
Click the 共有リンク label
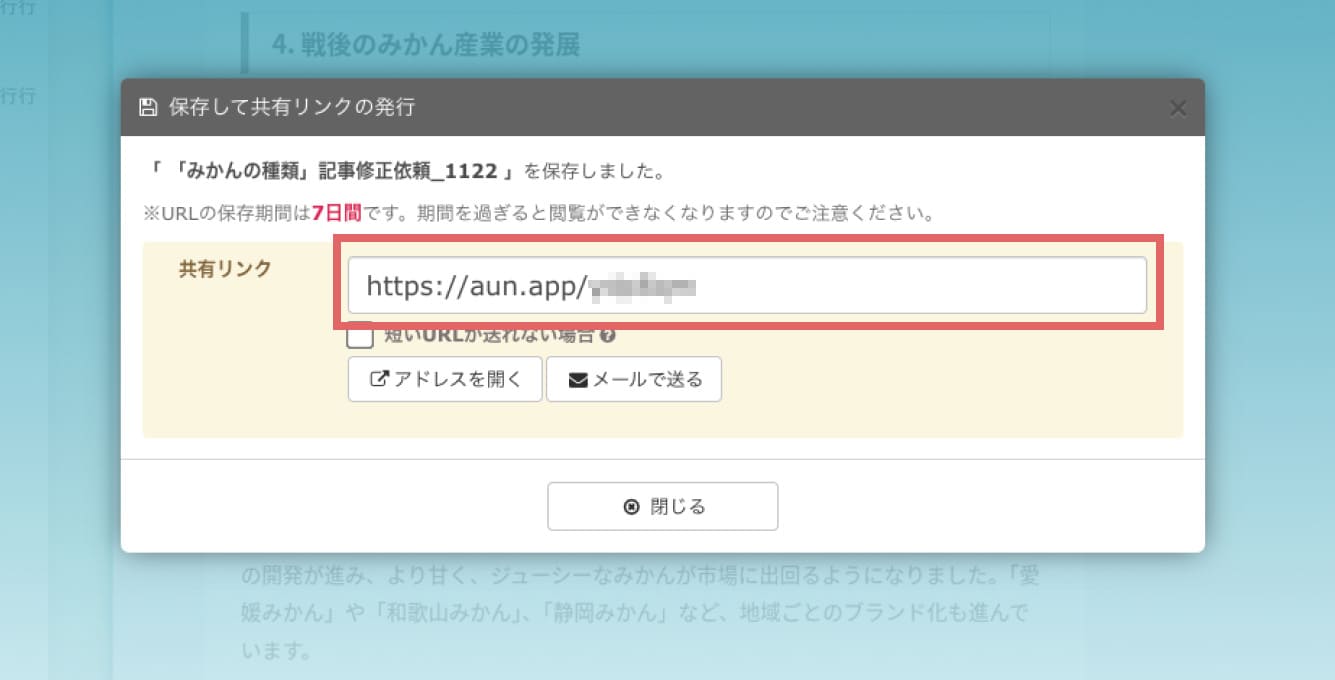tap(224, 268)
